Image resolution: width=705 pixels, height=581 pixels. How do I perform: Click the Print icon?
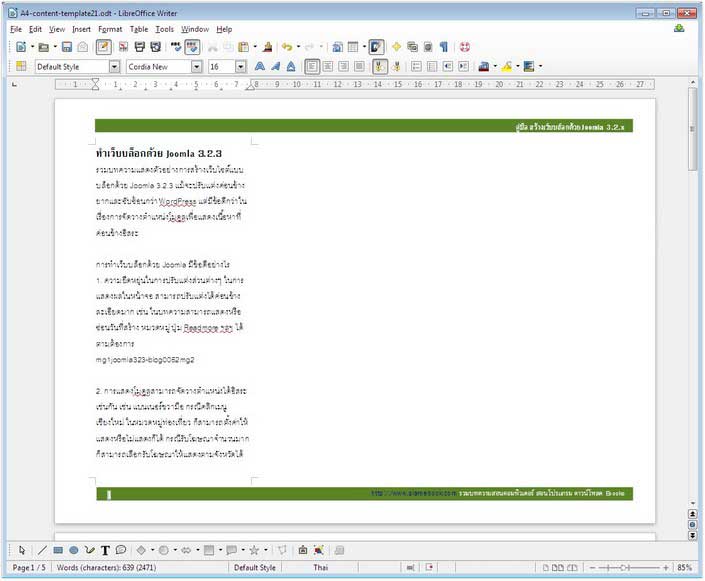pos(140,47)
